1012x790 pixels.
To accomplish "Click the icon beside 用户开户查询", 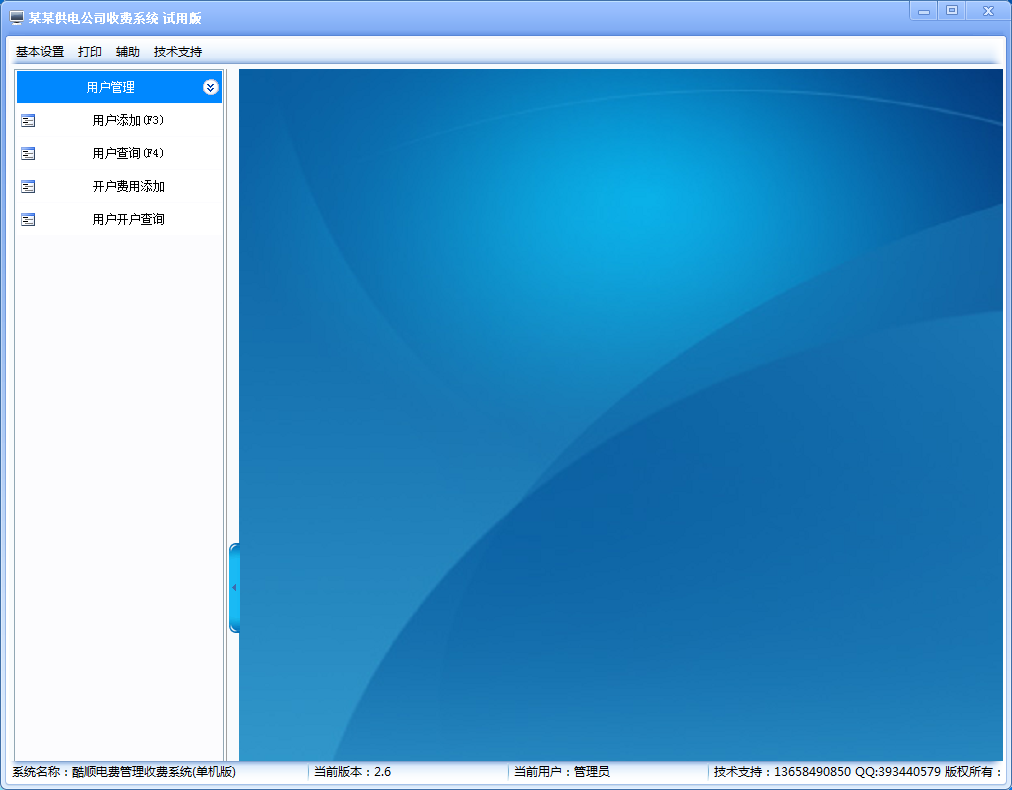I will tap(28, 220).
